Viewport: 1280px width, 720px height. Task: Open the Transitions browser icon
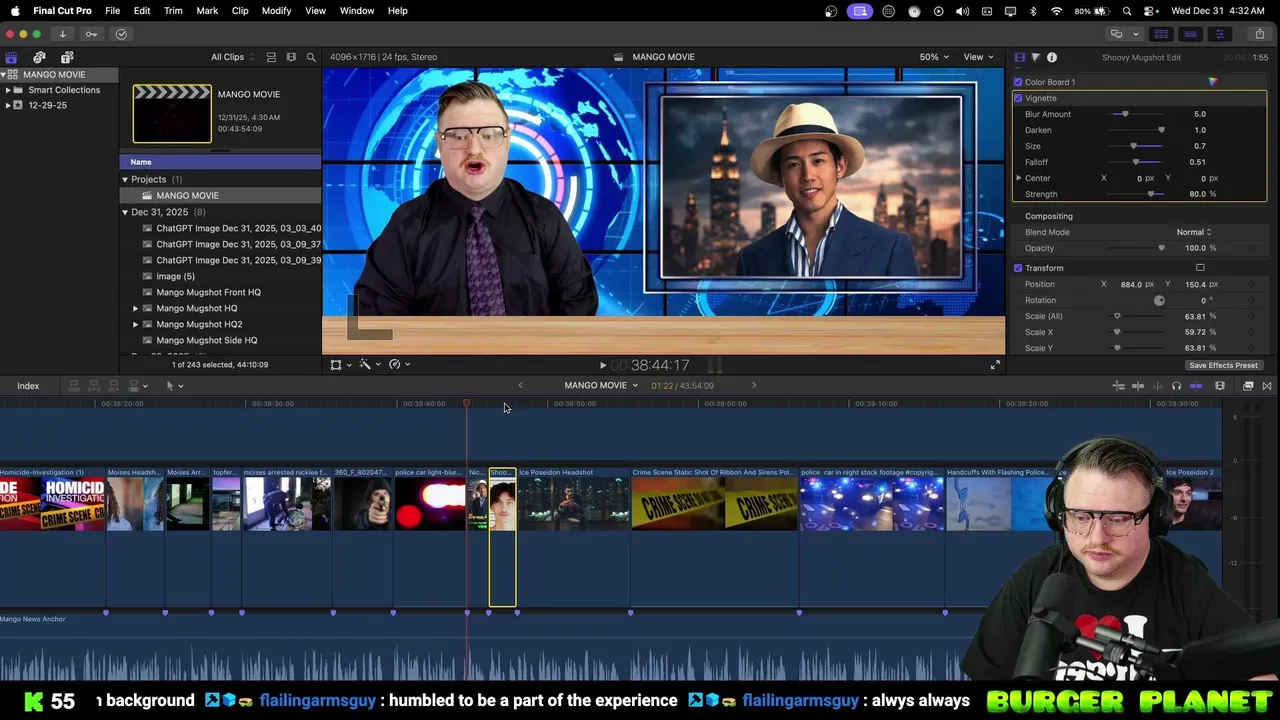click(1267, 386)
